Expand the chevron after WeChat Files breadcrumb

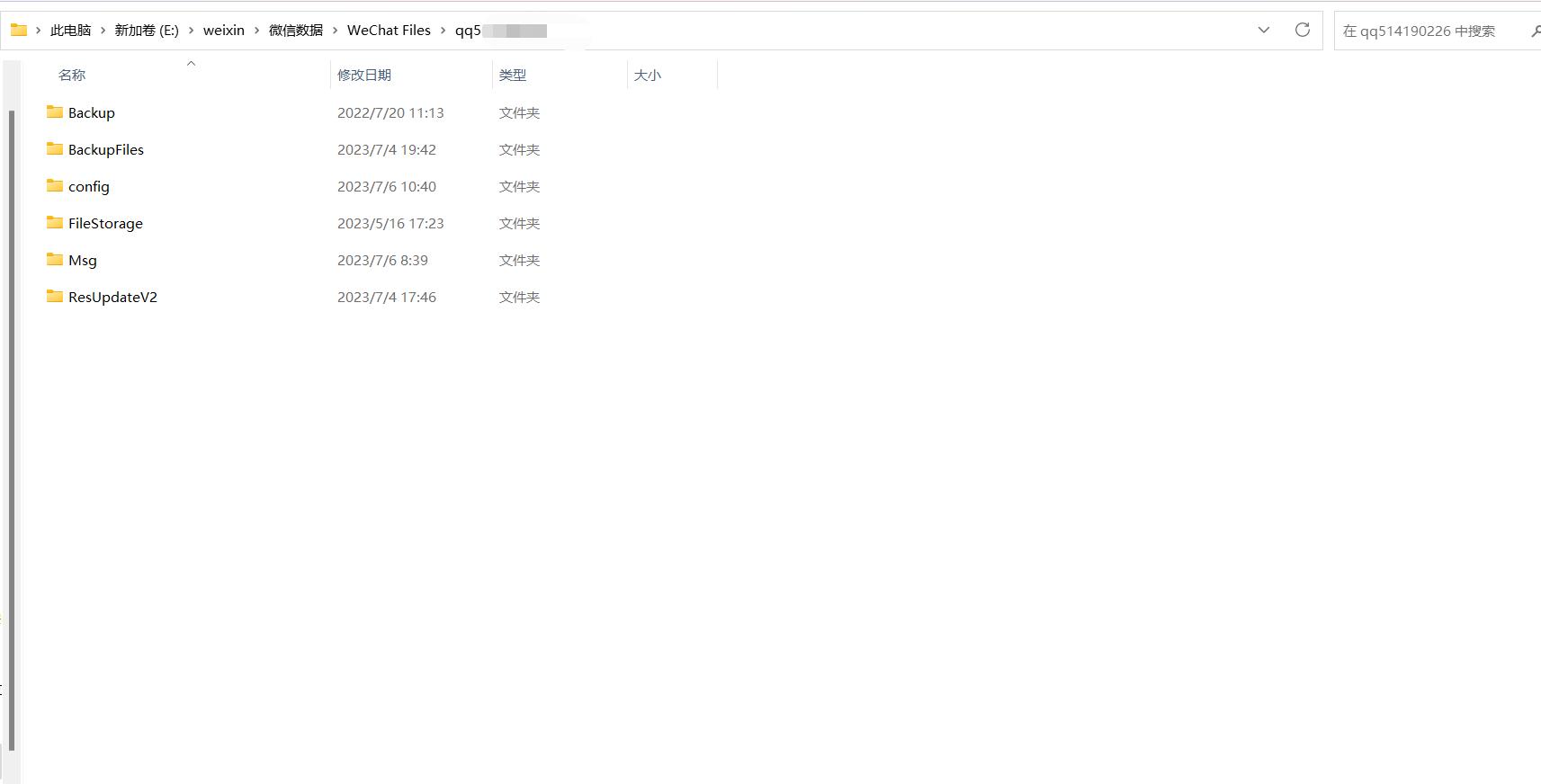click(443, 31)
